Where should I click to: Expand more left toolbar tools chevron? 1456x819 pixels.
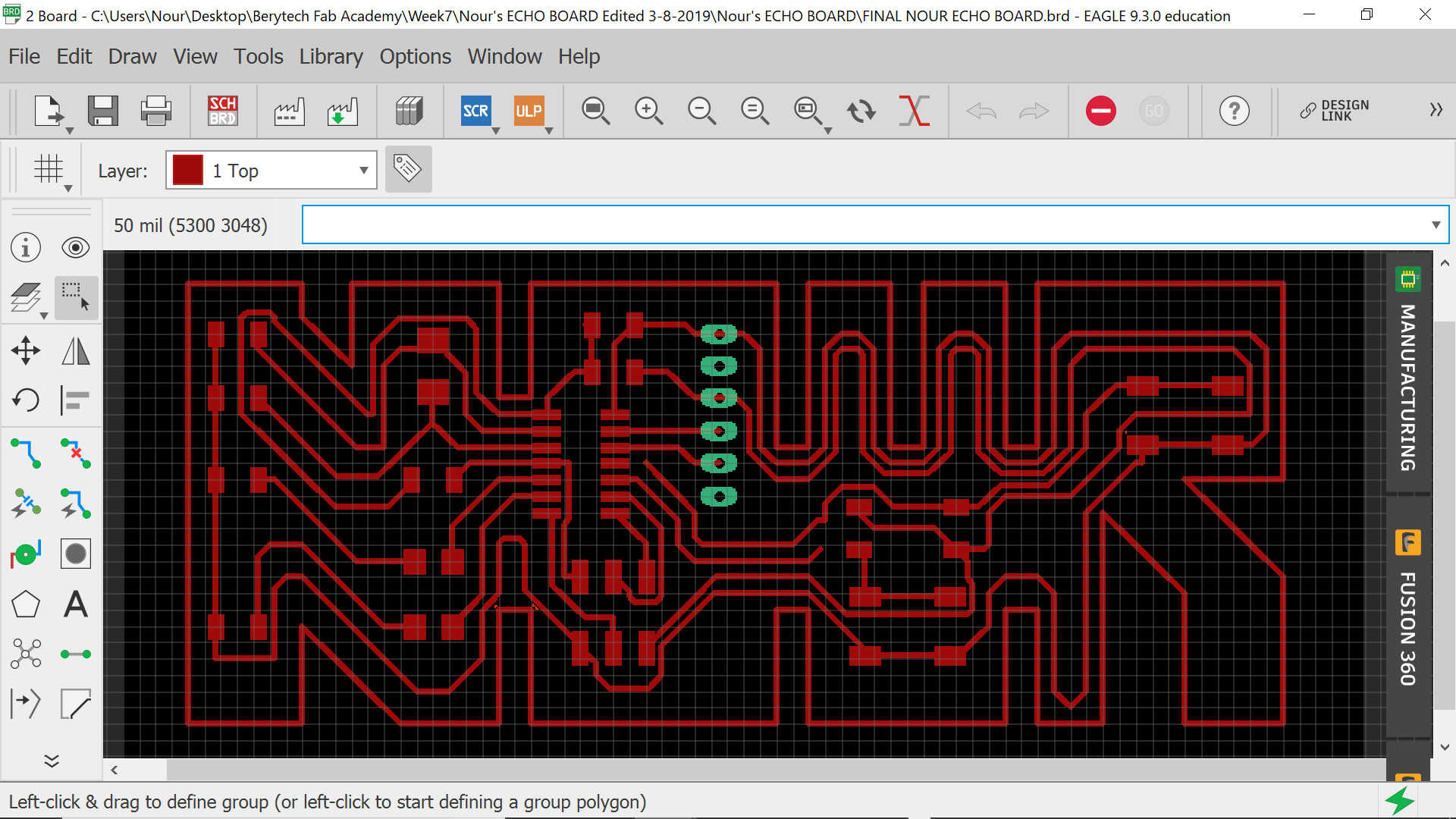52,761
